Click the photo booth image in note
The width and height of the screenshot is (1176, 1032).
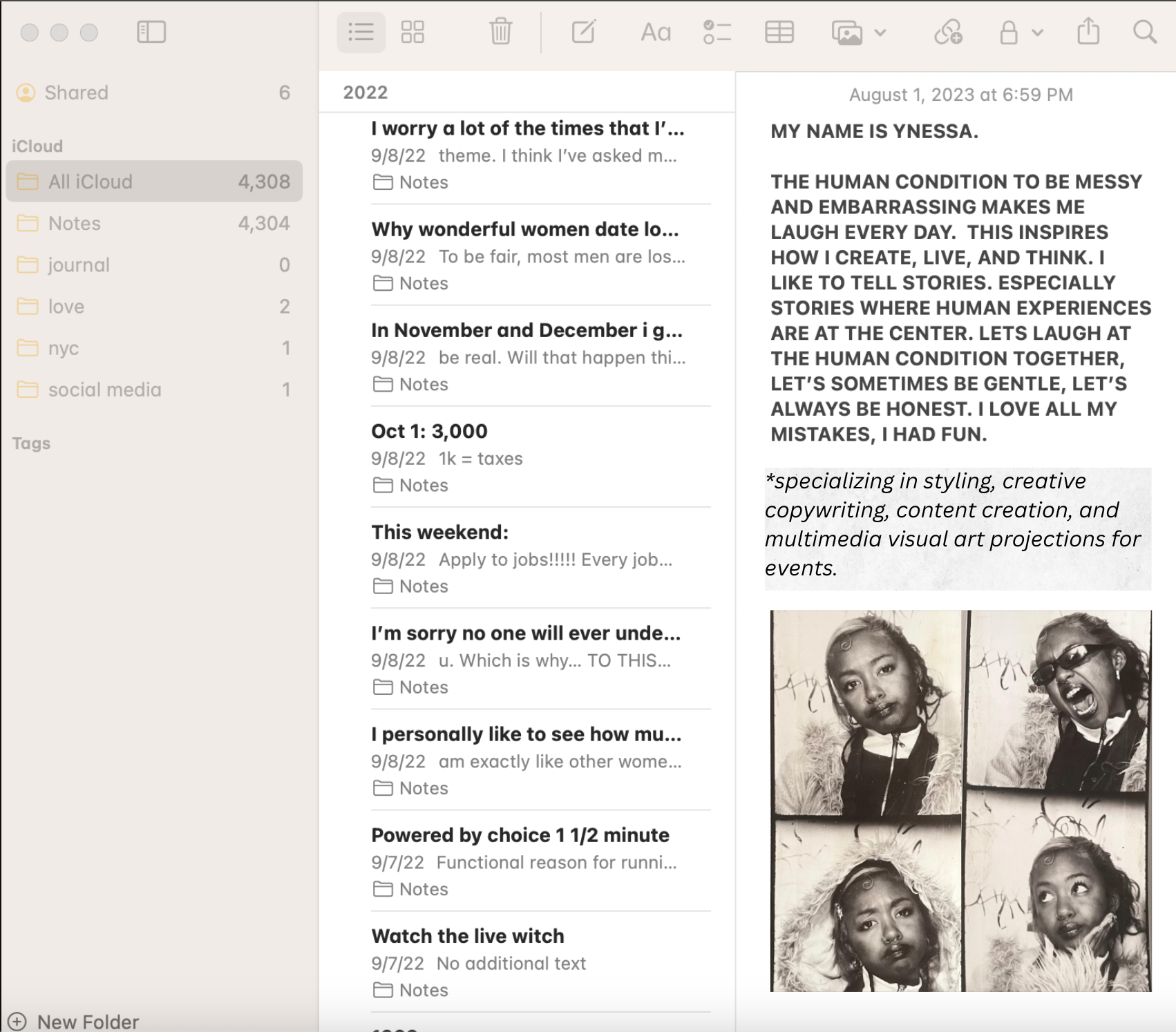(x=960, y=800)
